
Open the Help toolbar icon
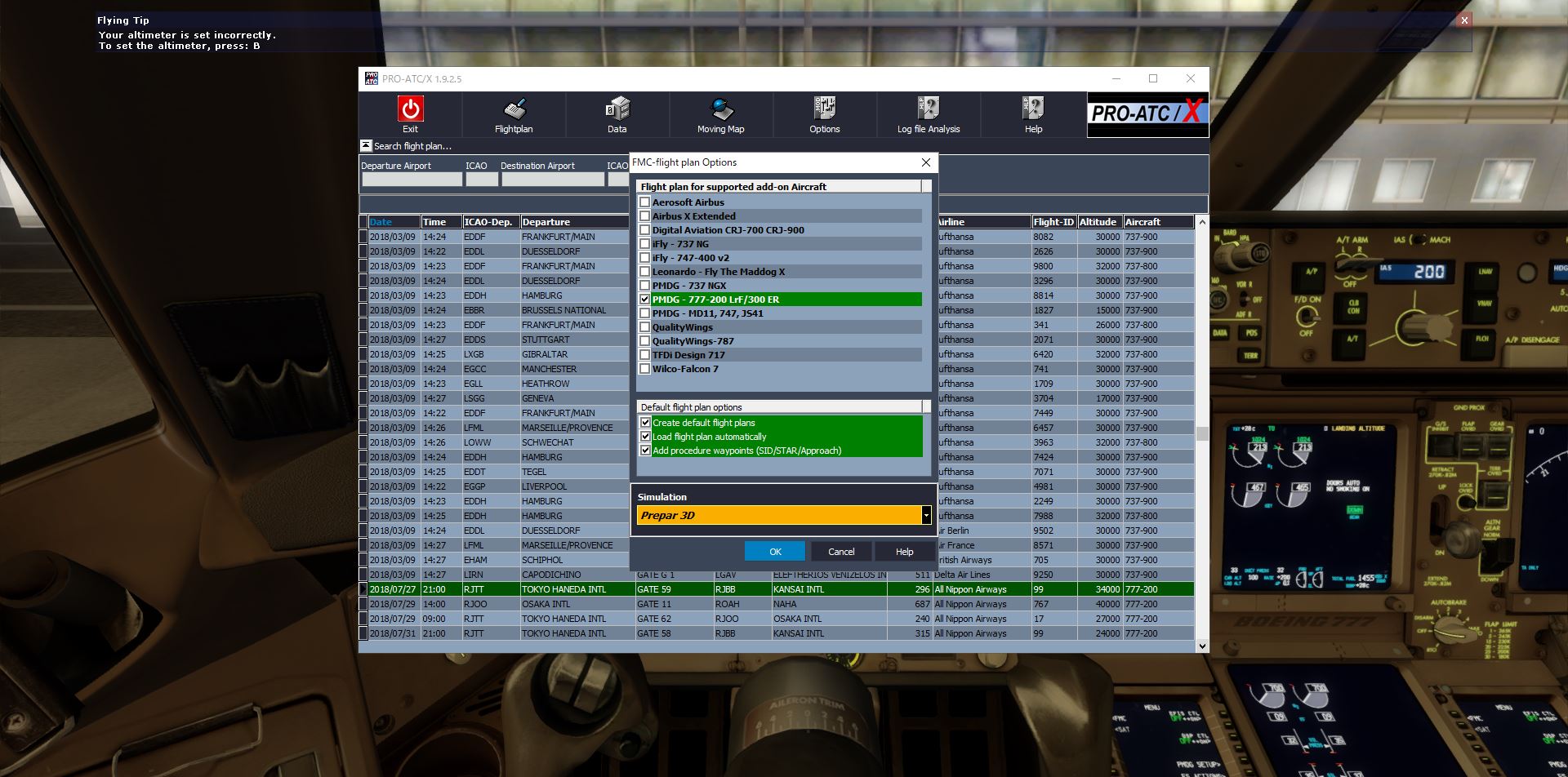click(x=1033, y=109)
